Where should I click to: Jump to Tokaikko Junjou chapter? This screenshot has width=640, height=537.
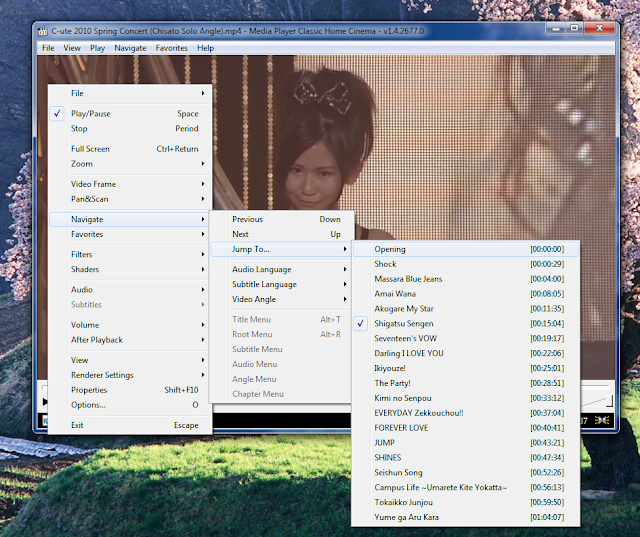[466, 502]
